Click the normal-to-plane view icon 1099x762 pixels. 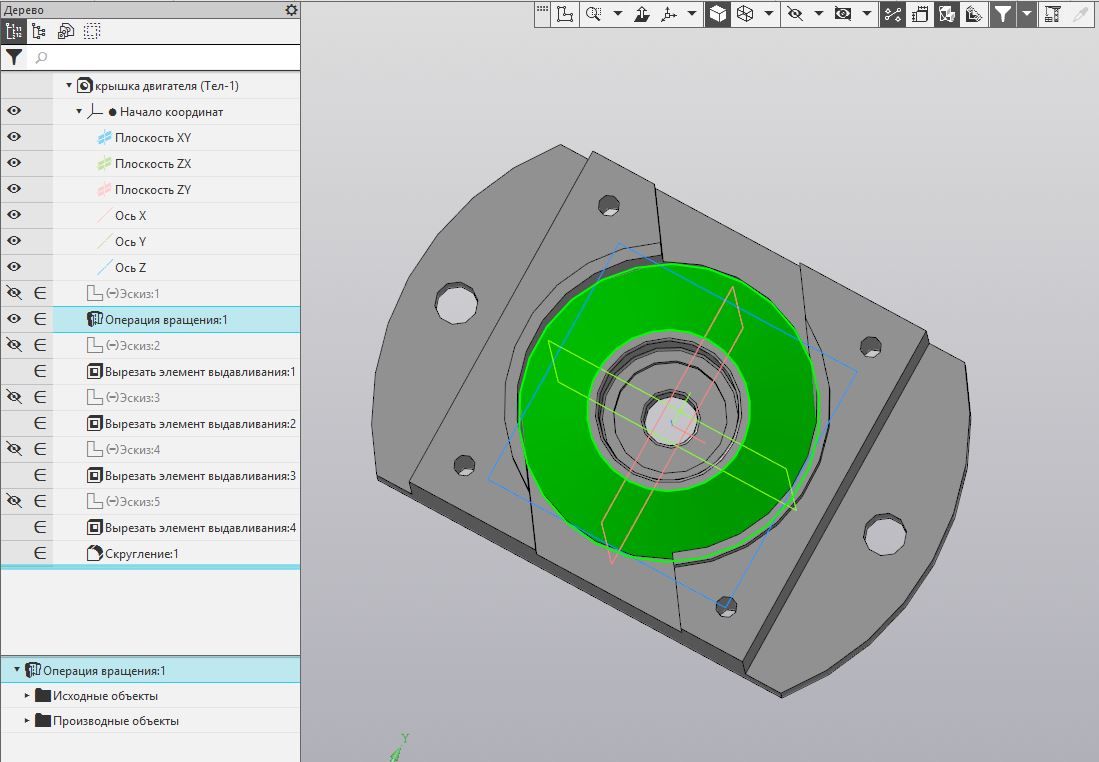(643, 14)
